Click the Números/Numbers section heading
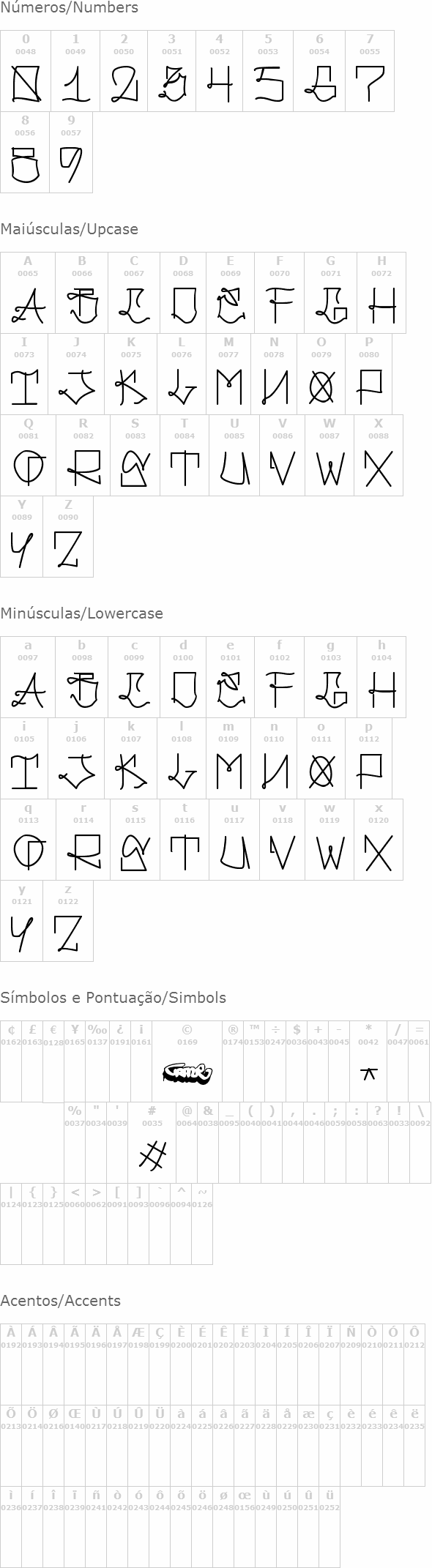This screenshot has width=432, height=1568. (69, 8)
